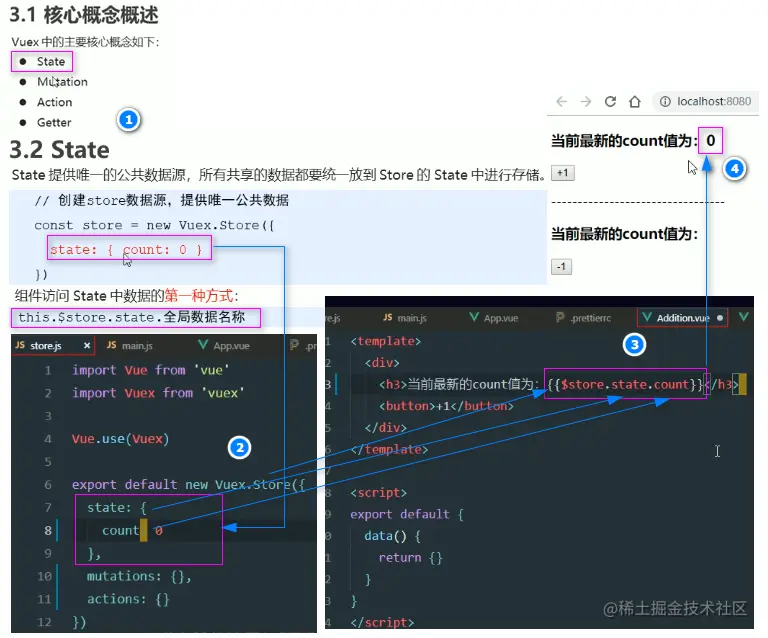
Task: Click the "return {}" line
Action: [x=410, y=558]
